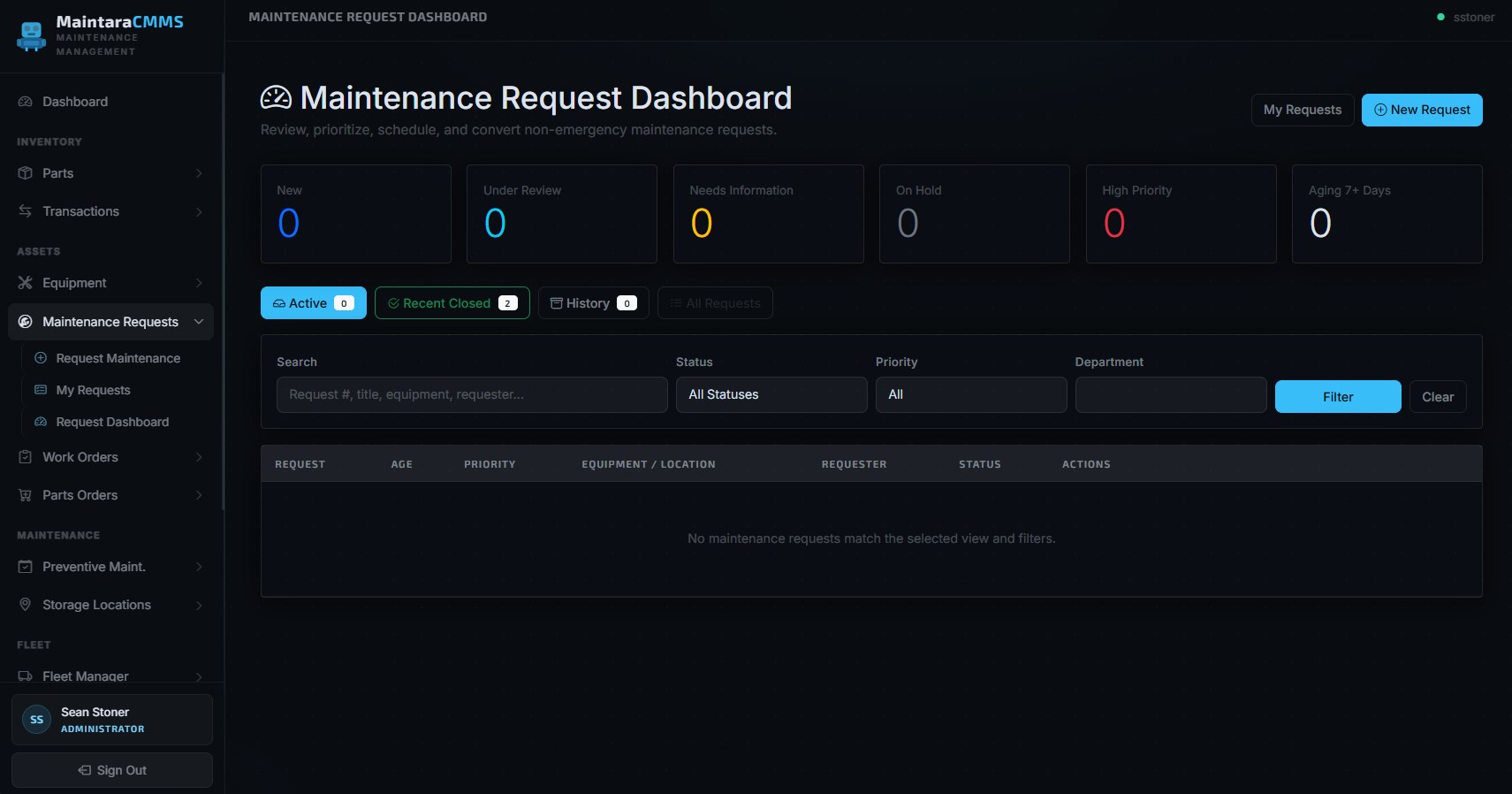Expand the Preventive Maint. chevron
This screenshot has height=794, width=1512.
coord(199,567)
